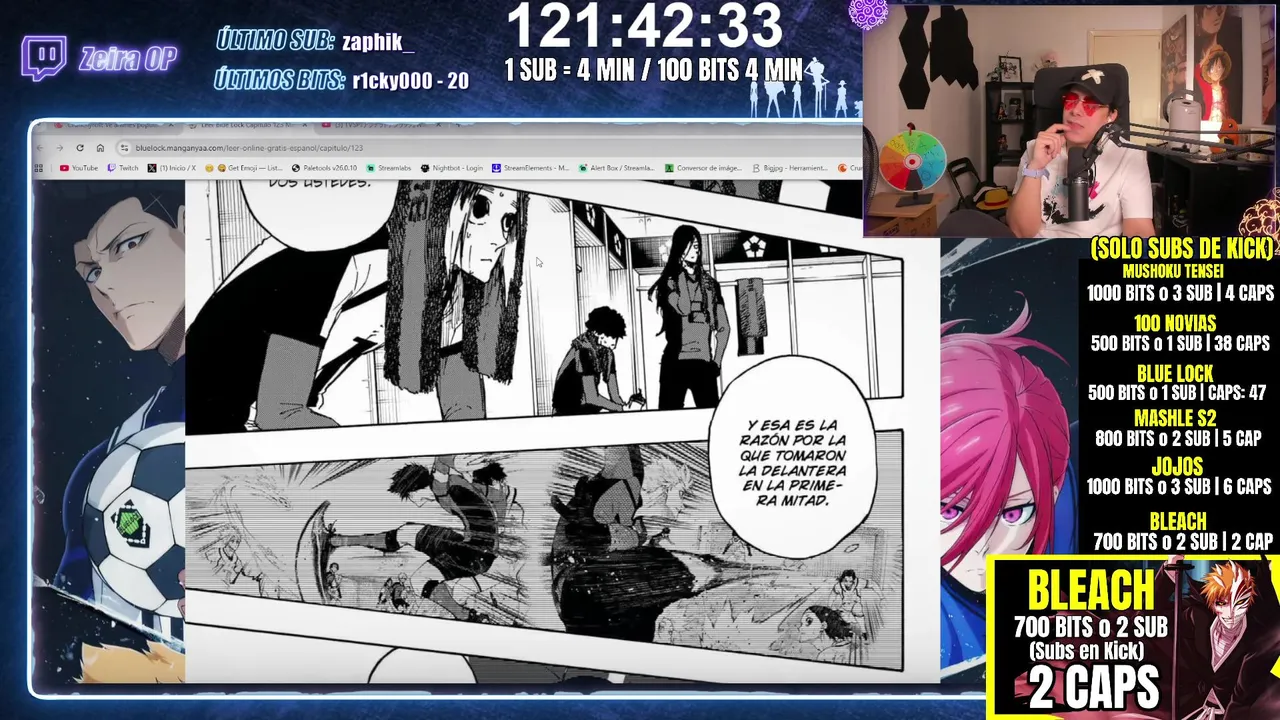
Task: Click the webcam feed of the streamer
Action: [1070, 120]
